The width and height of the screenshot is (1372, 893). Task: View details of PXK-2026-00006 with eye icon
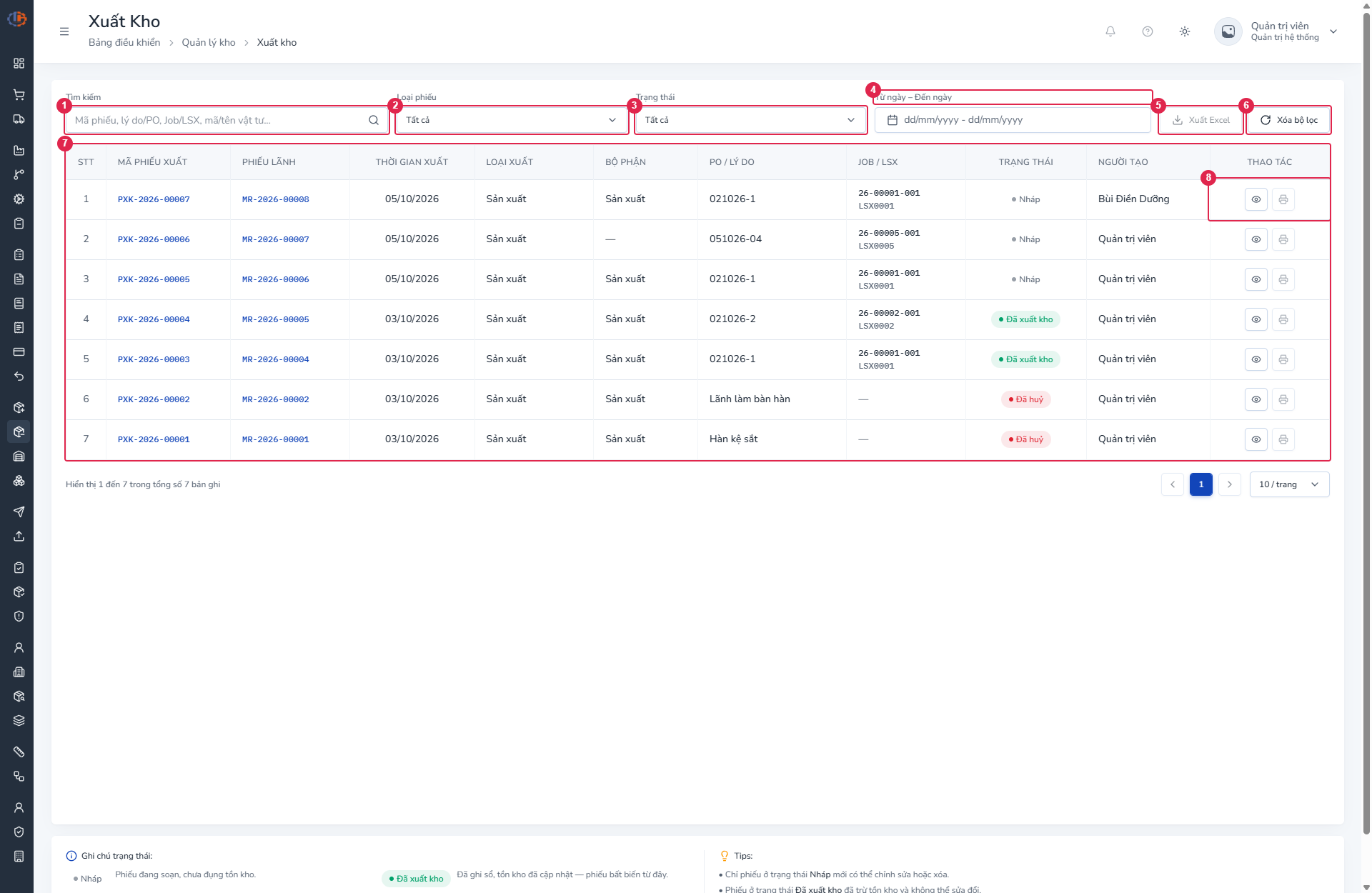(x=1256, y=239)
